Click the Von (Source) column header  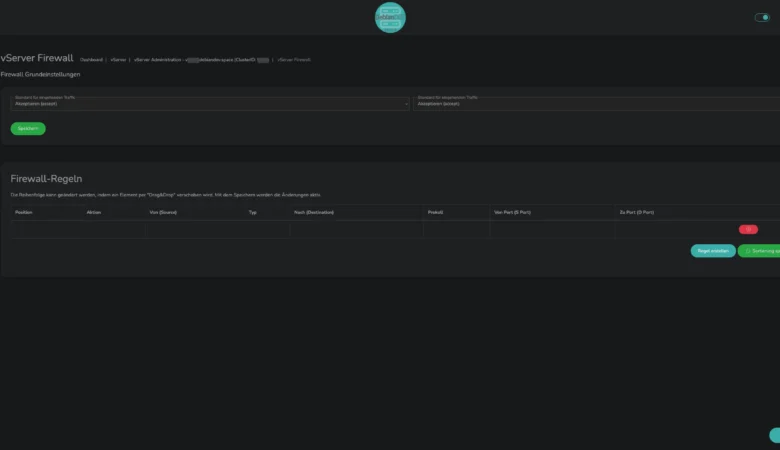163,212
